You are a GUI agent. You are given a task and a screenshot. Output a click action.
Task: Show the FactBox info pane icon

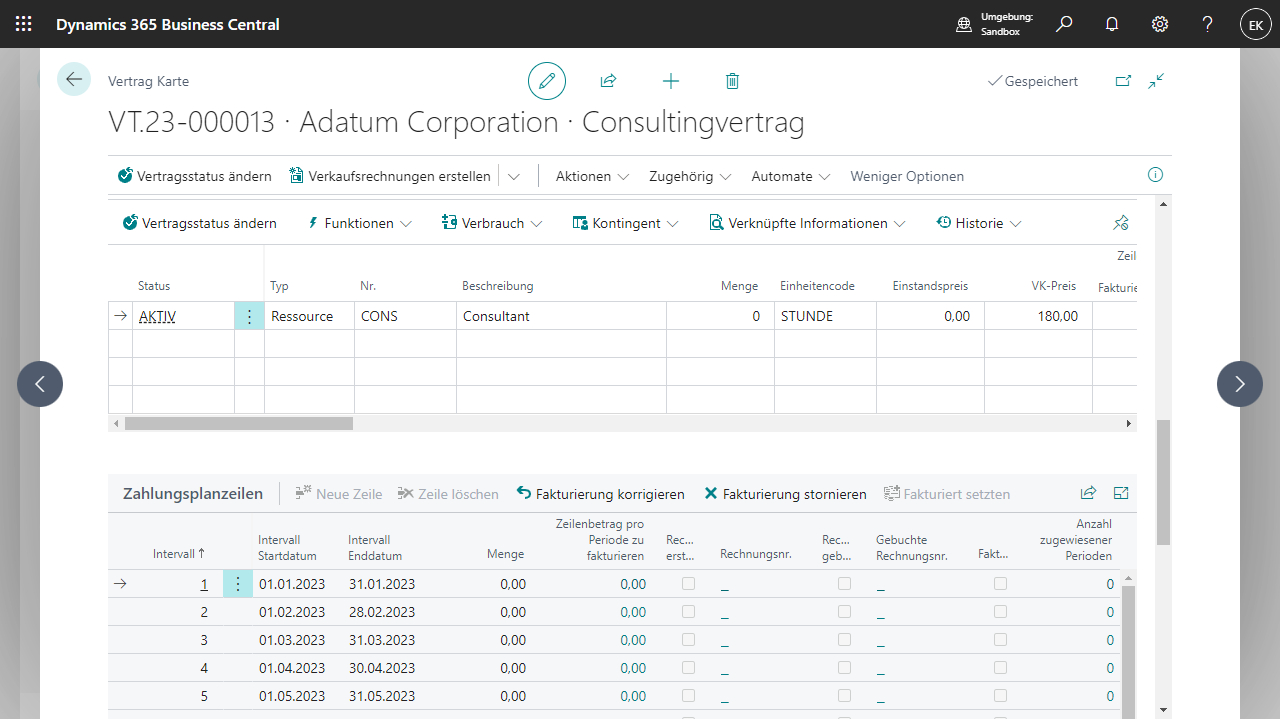tap(1156, 175)
